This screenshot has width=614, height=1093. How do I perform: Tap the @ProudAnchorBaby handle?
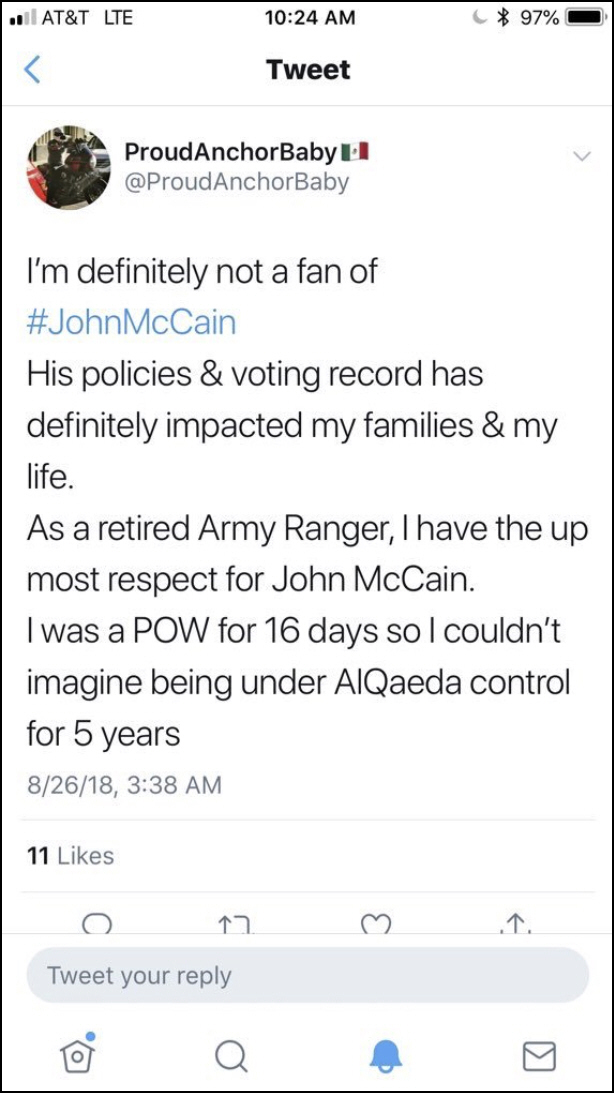coord(236,182)
